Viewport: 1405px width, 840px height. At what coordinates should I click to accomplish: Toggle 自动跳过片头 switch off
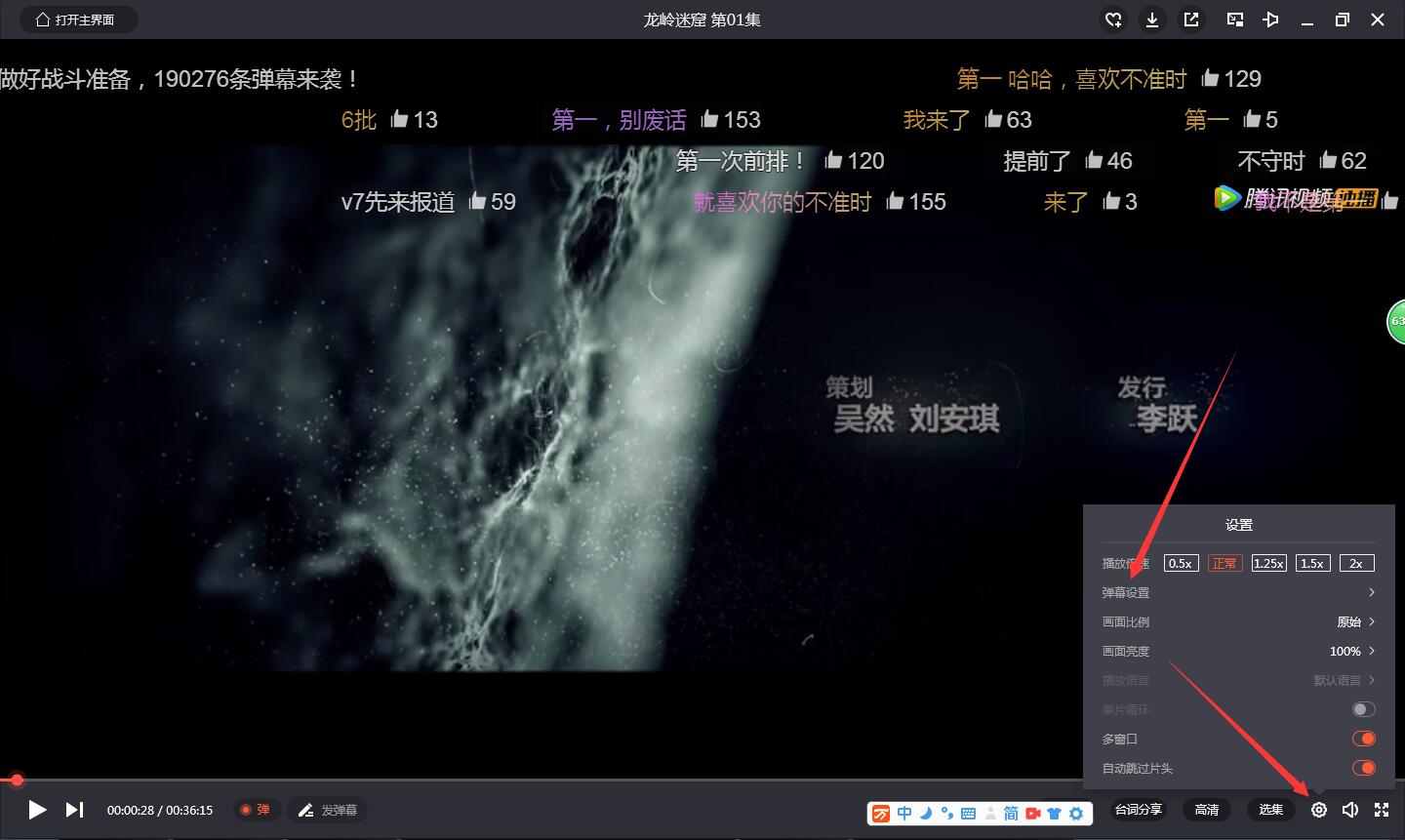[x=1363, y=768]
